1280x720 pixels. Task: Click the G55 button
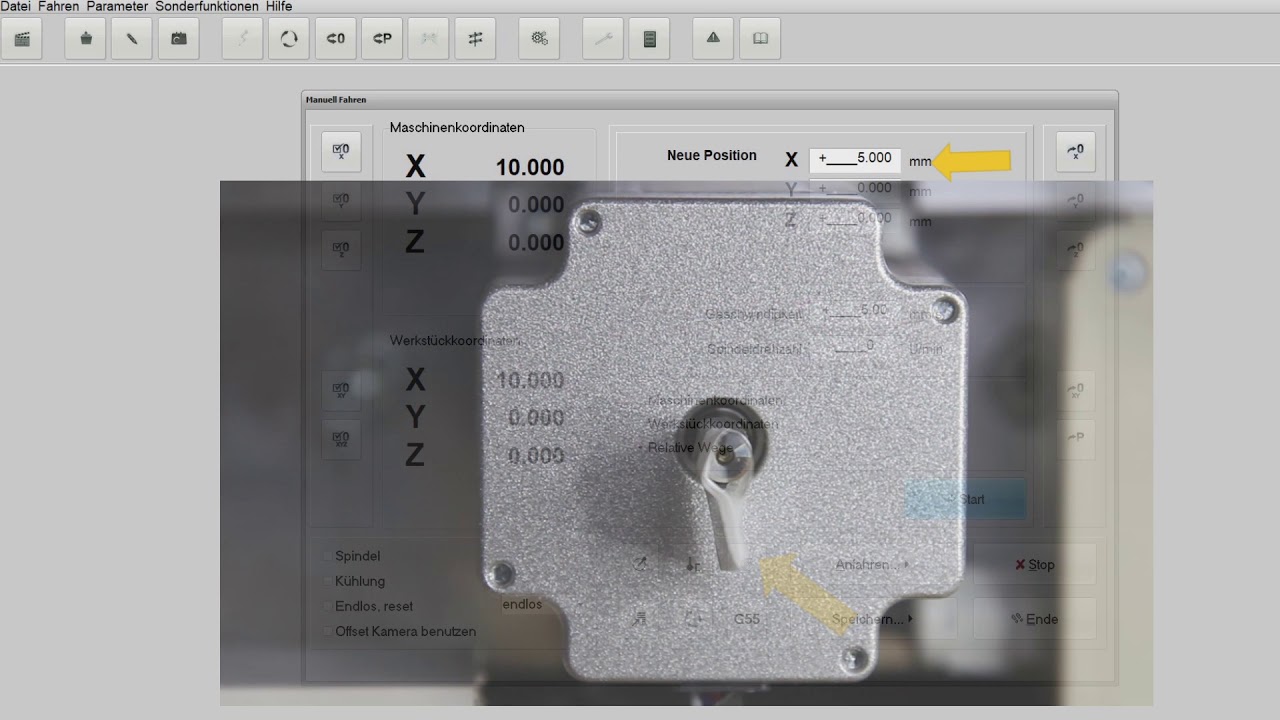pos(747,619)
